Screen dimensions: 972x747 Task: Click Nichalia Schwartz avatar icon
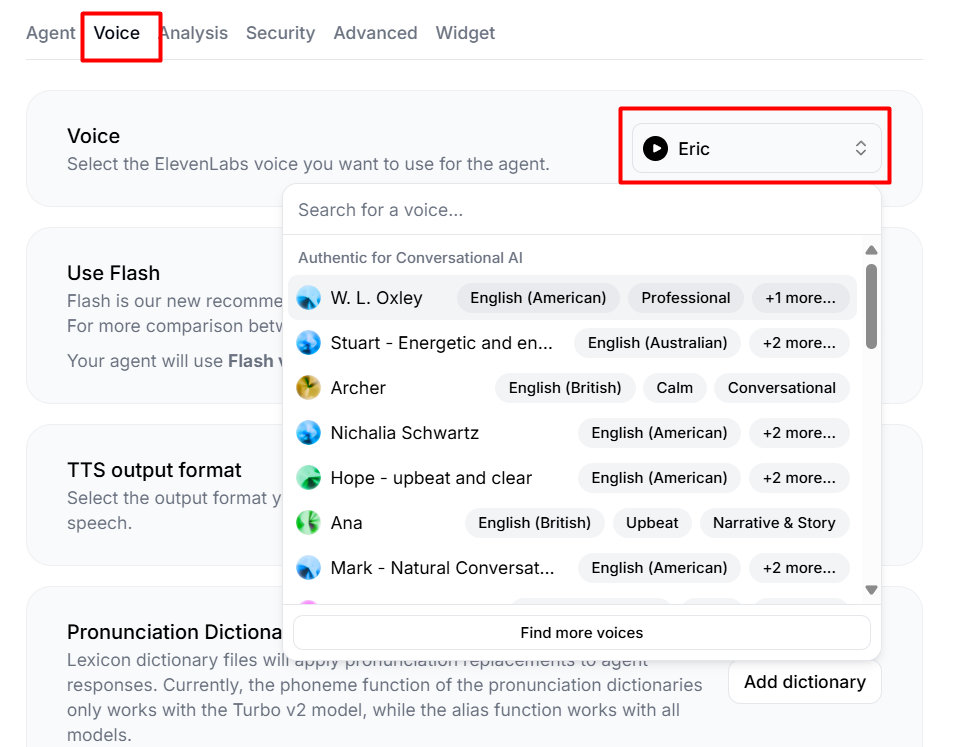pos(309,433)
